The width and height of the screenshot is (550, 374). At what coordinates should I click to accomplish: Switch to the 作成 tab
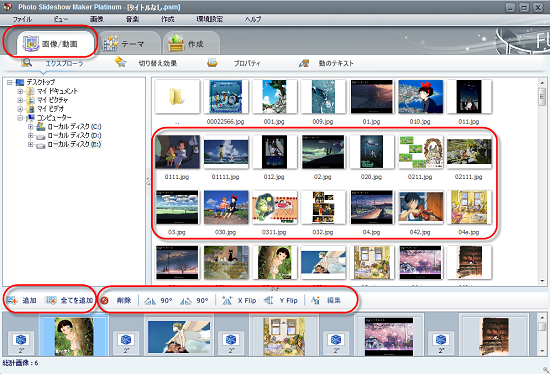(x=191, y=44)
